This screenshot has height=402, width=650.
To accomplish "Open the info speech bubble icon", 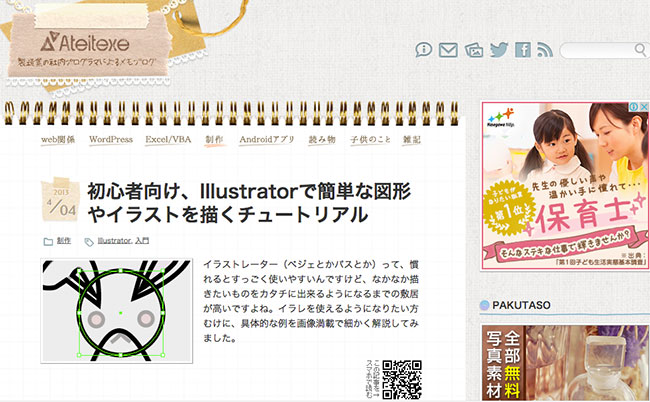I will point(424,50).
